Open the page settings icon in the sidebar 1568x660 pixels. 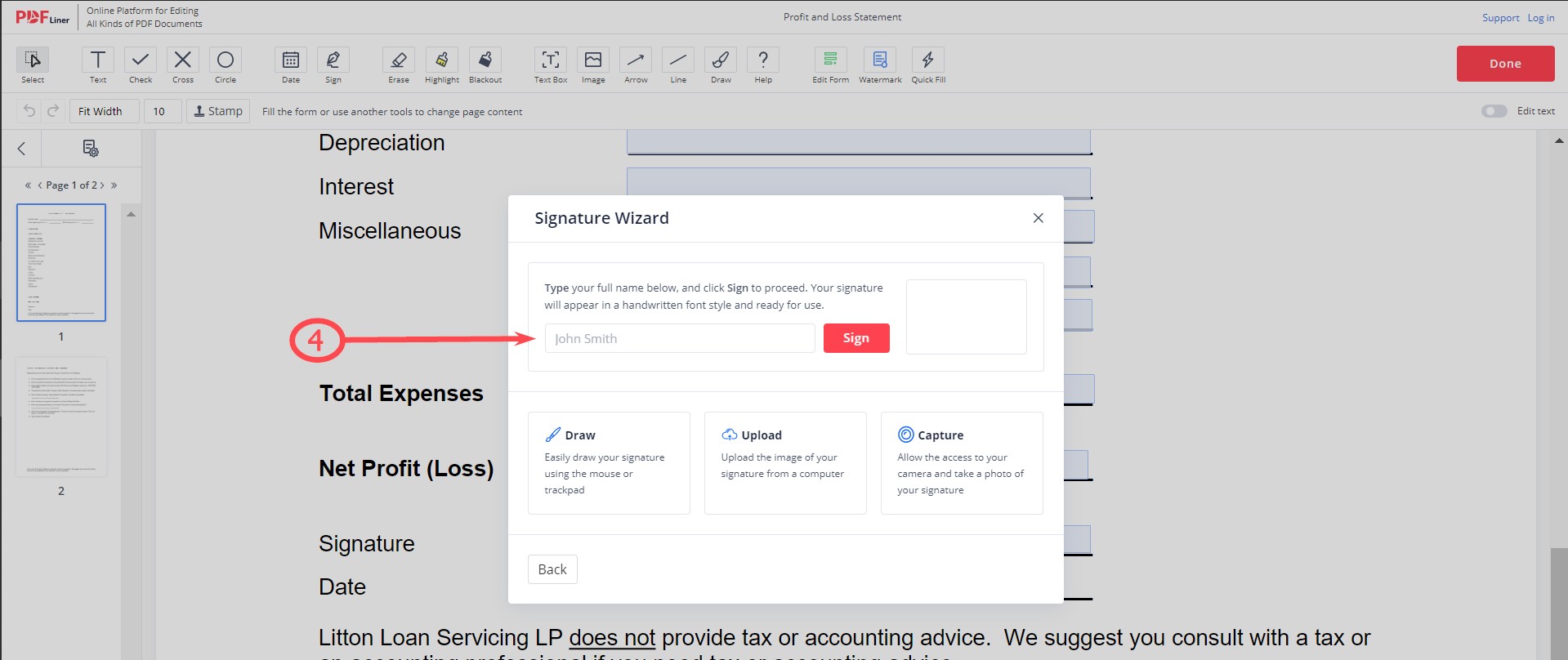tap(91, 149)
